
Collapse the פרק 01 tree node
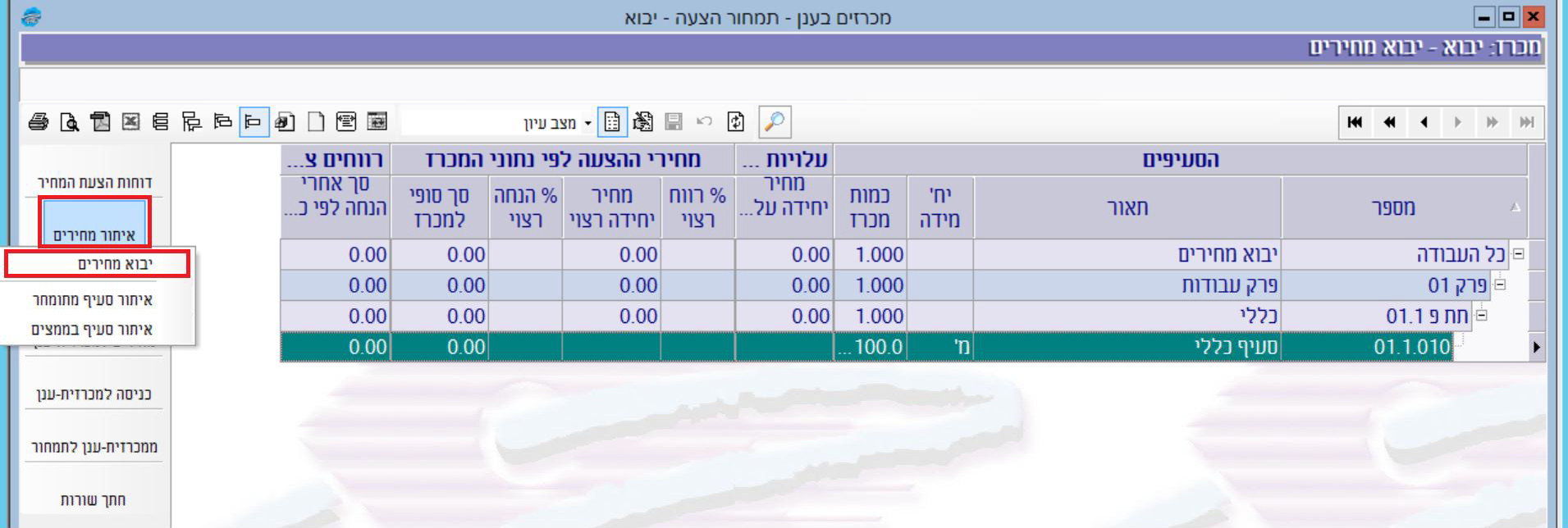(1500, 284)
